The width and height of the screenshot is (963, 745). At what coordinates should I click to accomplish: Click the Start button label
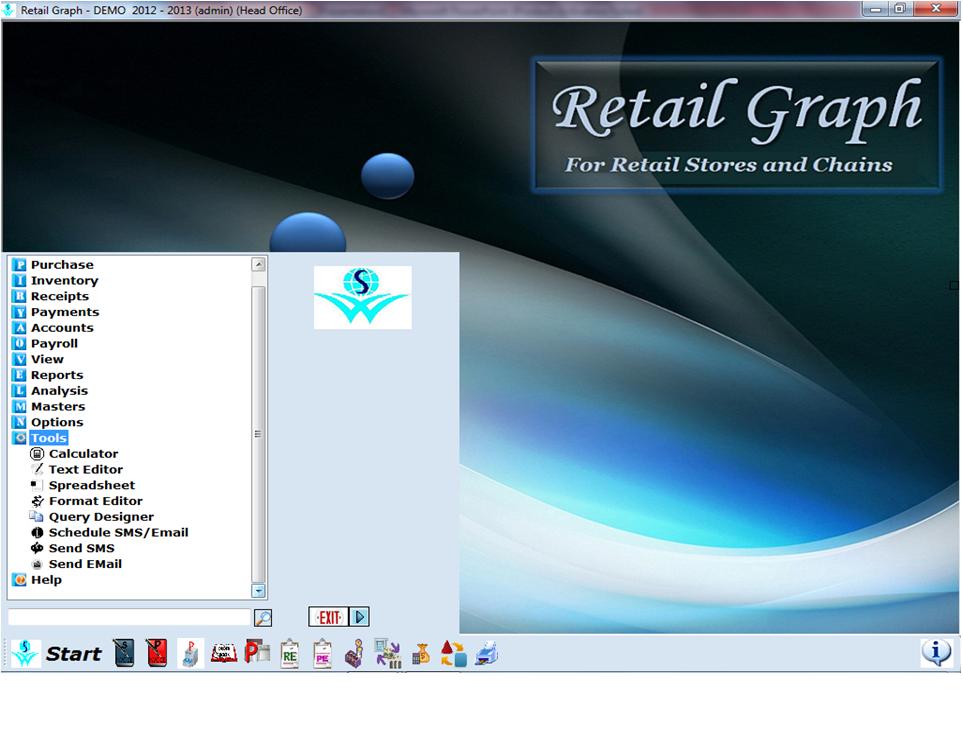[74, 654]
